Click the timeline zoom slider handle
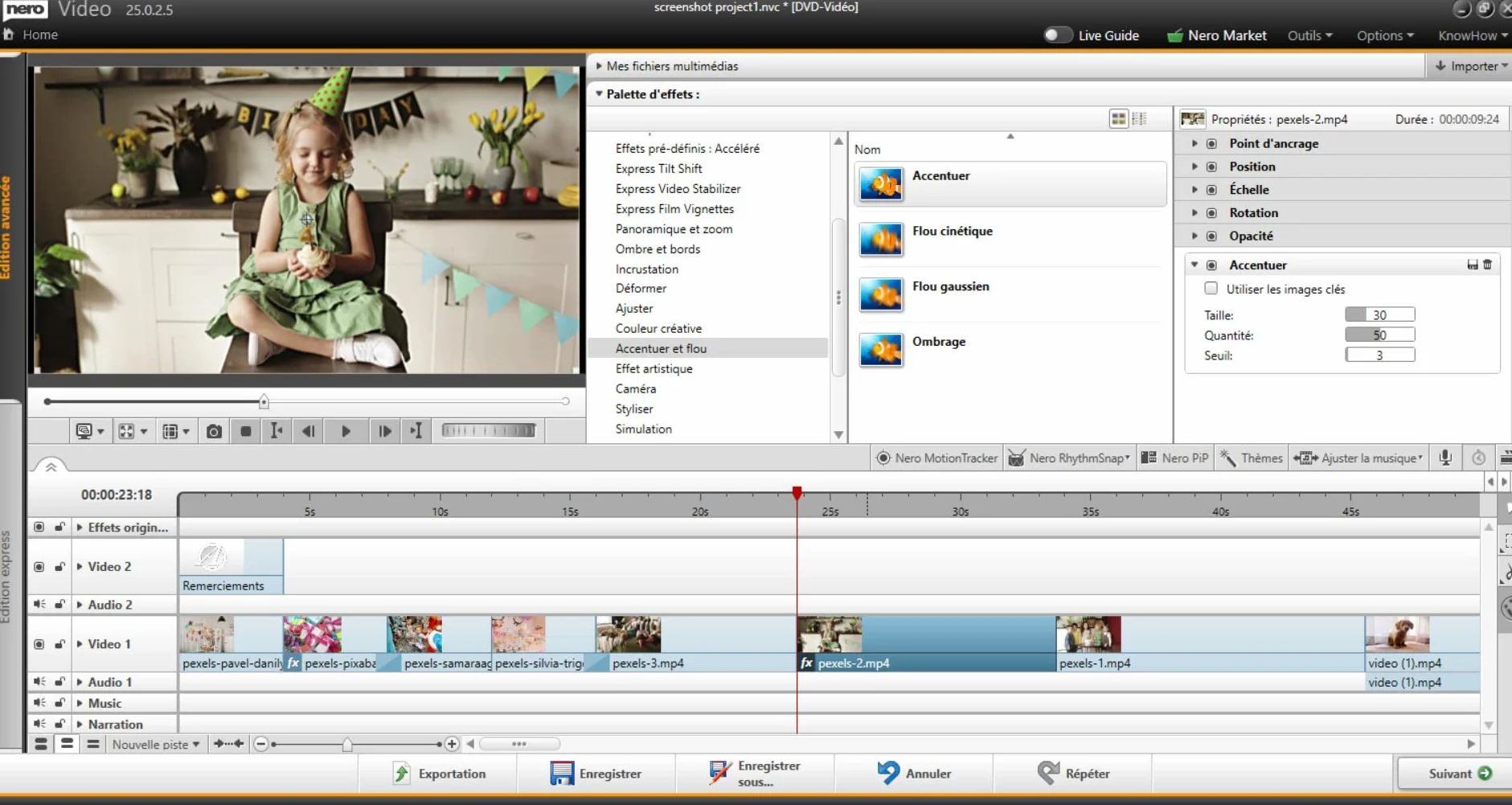1512x805 pixels. pyautogui.click(x=347, y=745)
